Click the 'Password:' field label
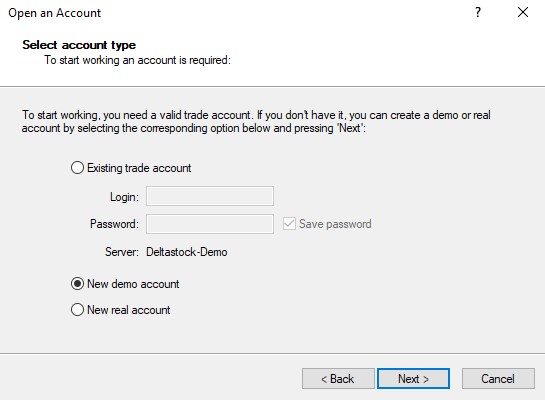 (x=114, y=224)
